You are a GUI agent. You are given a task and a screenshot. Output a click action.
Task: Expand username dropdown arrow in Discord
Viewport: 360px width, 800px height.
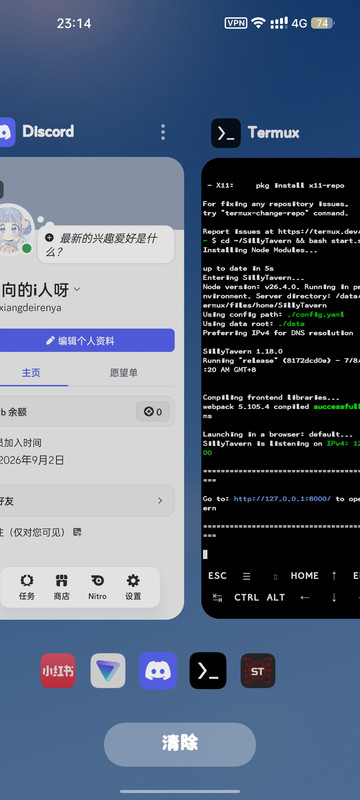point(77,289)
